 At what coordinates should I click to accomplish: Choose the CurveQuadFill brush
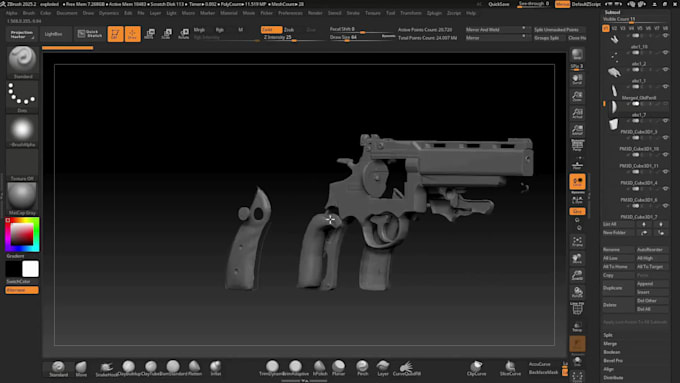click(x=406, y=368)
